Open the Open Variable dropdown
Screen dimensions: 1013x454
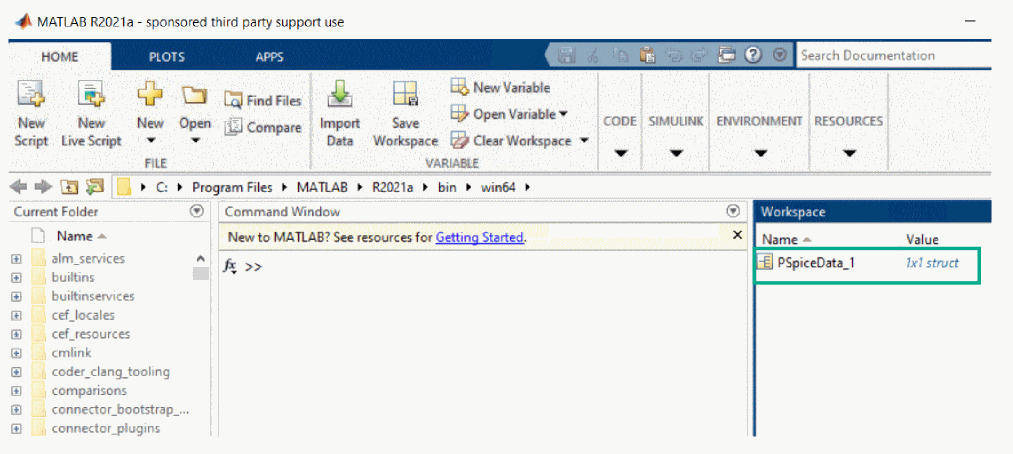tap(563, 114)
